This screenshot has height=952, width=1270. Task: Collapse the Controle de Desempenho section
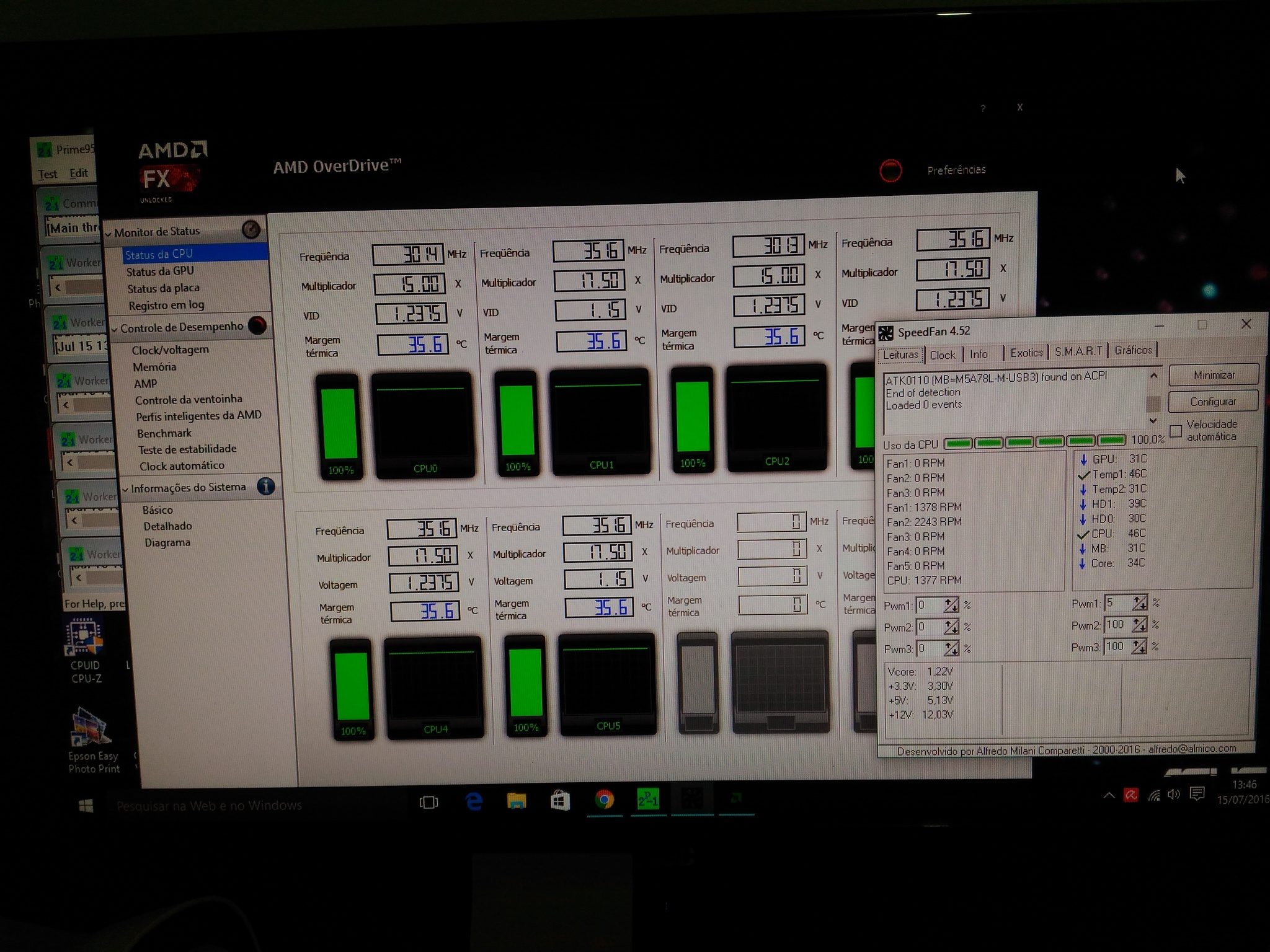click(114, 329)
